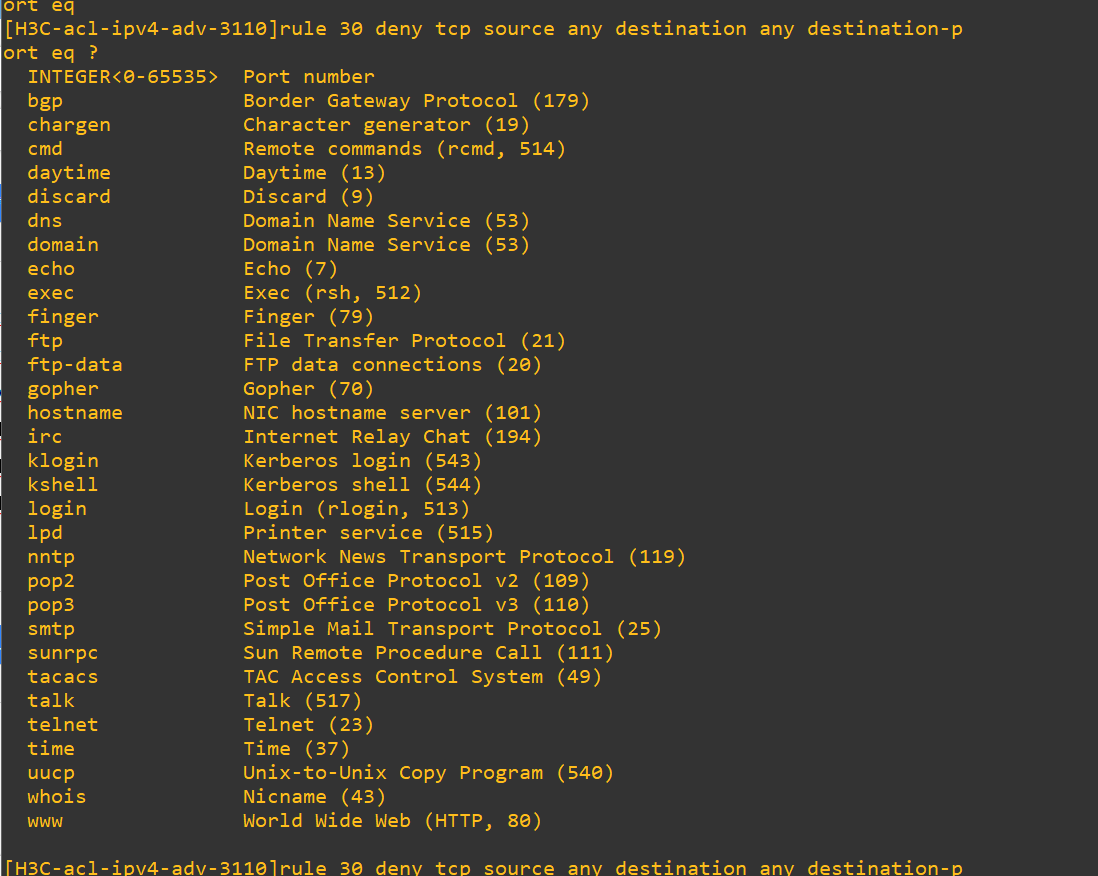This screenshot has width=1098, height=876.
Task: Select the 'ftp-data' keyword entry
Action: click(x=75, y=365)
